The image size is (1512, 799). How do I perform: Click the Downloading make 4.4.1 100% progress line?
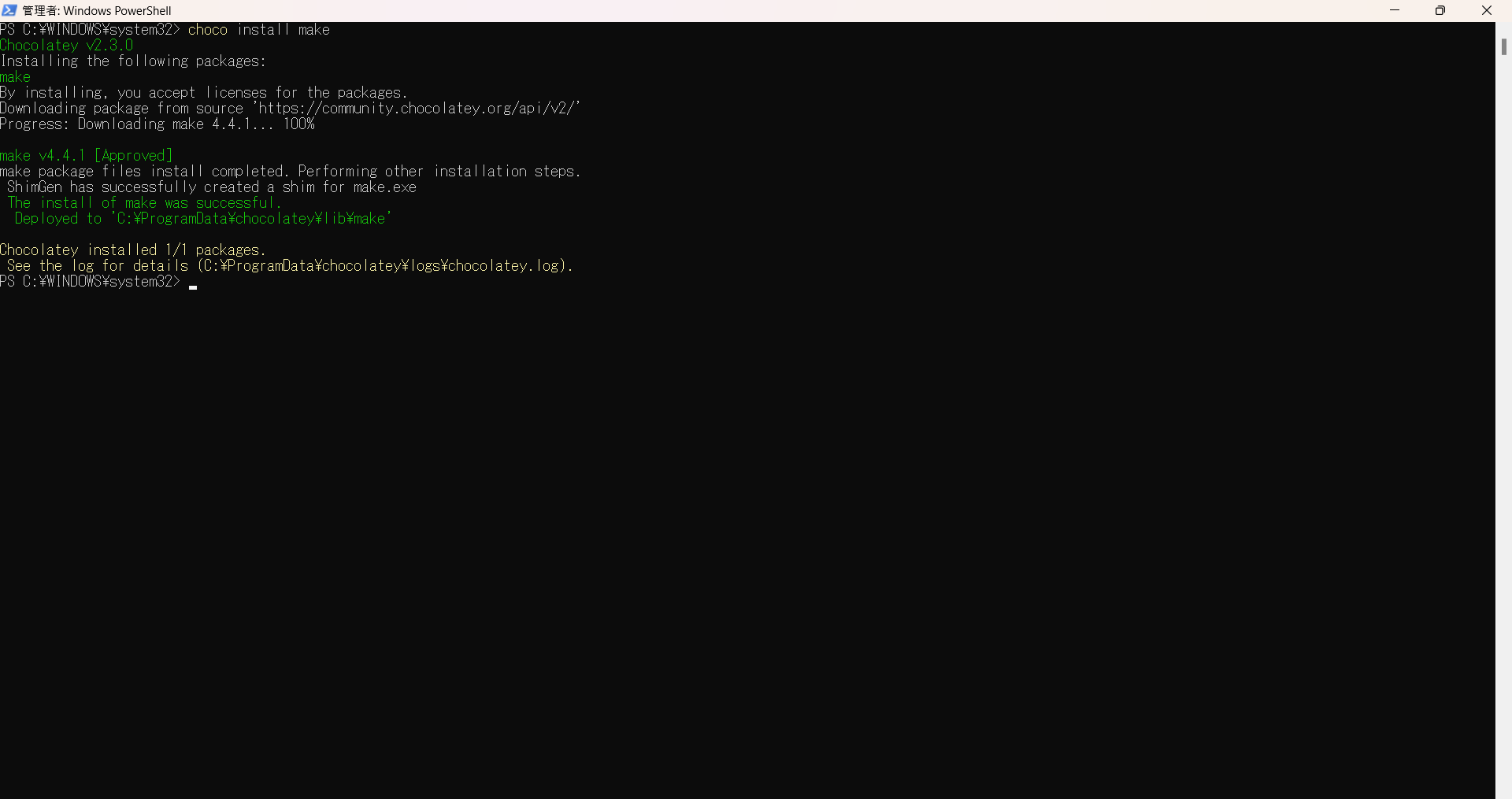pyautogui.click(x=157, y=124)
